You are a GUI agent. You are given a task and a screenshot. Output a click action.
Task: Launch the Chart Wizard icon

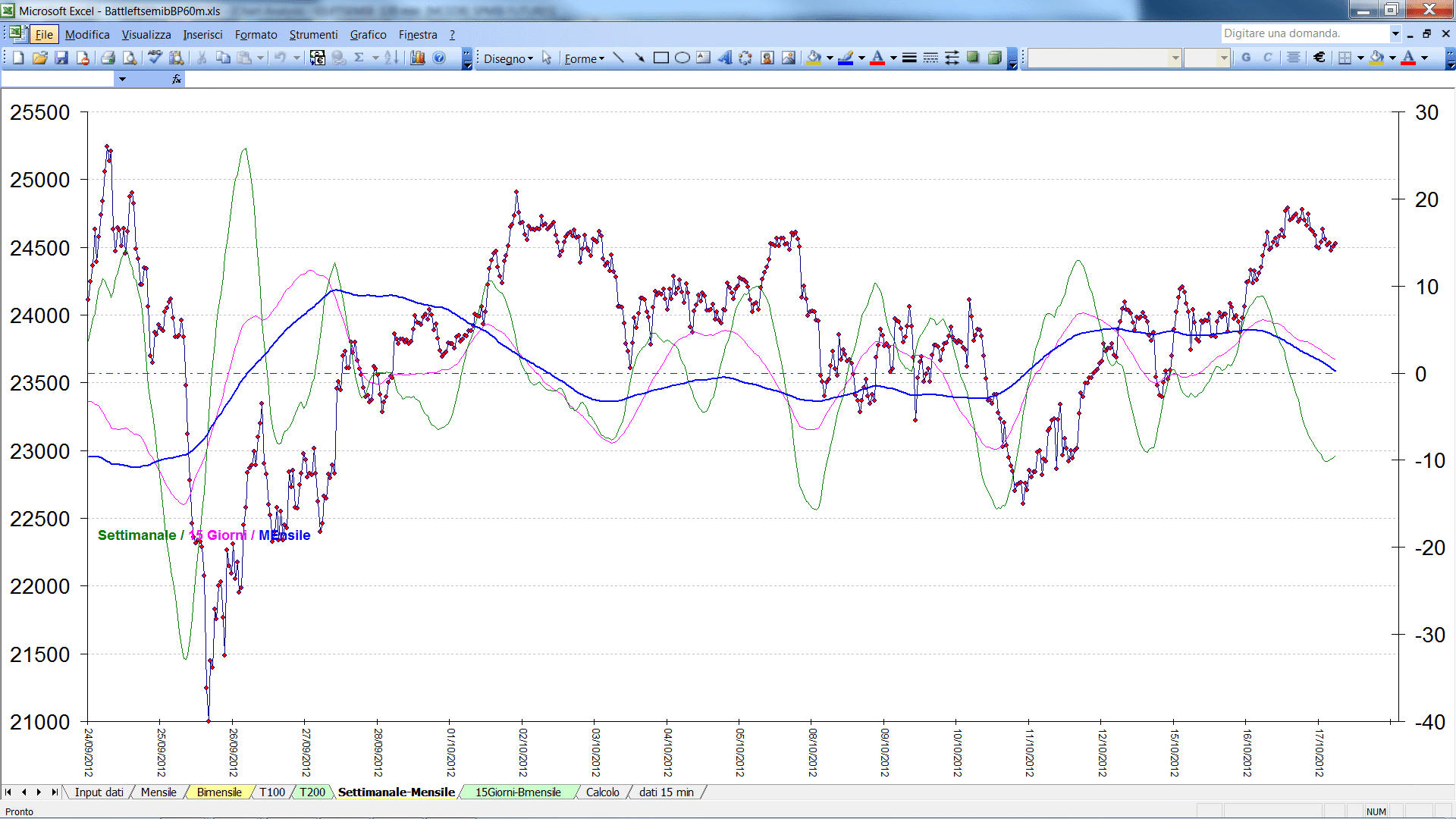pos(417,58)
